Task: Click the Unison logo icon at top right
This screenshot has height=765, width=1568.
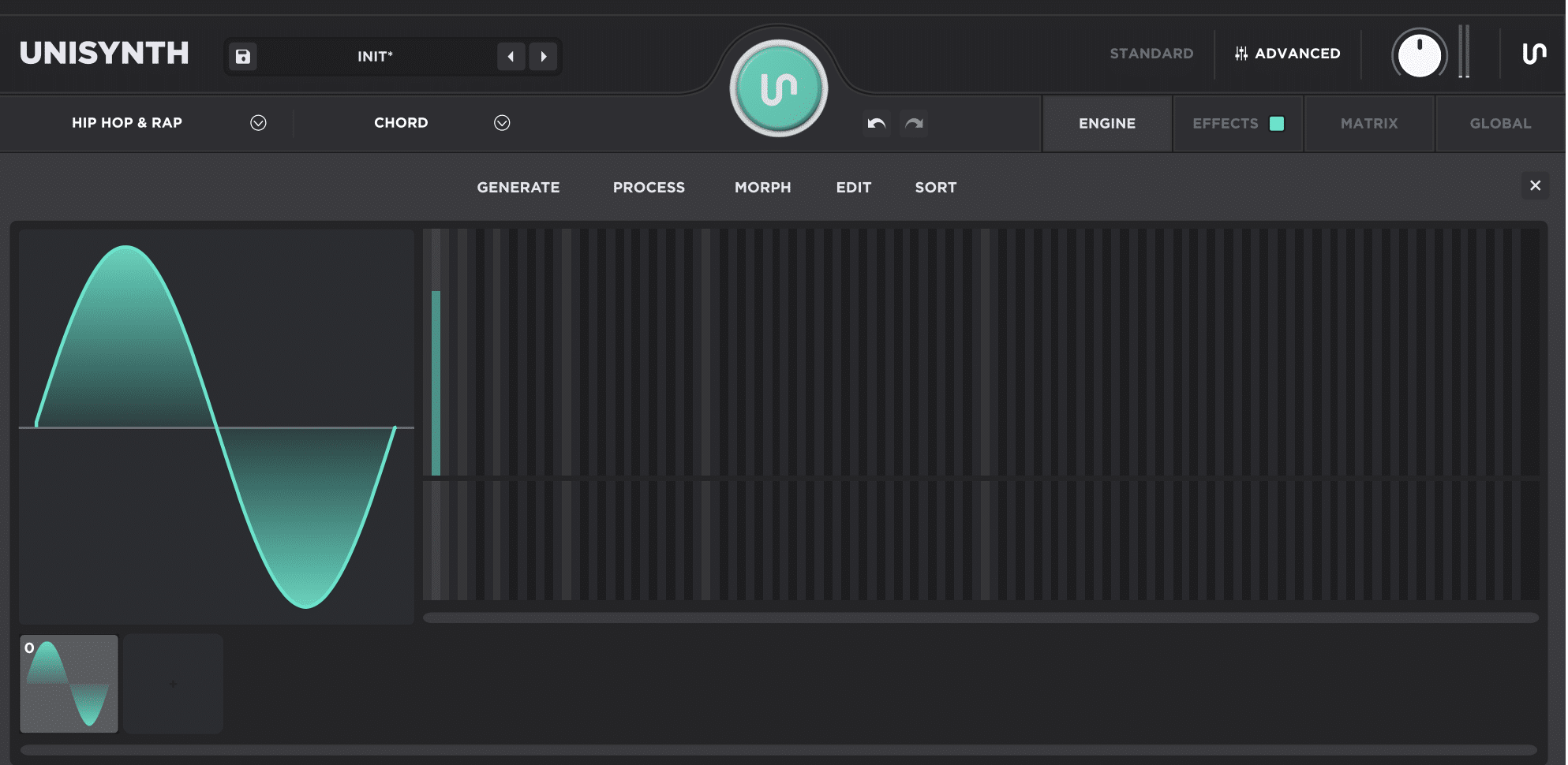Action: [x=1533, y=54]
